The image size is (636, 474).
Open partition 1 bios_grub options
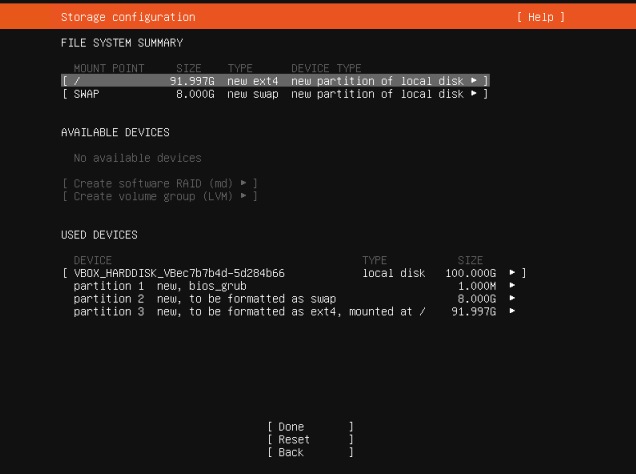(294, 286)
